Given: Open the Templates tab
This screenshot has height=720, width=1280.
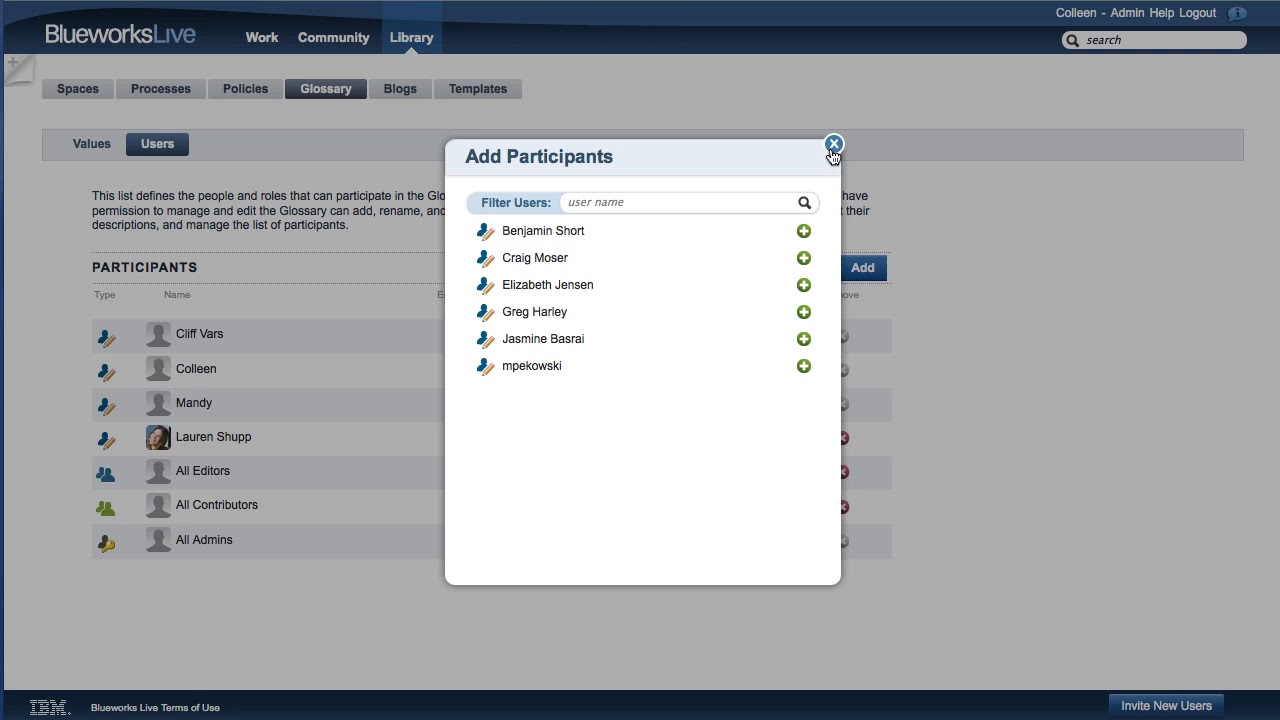Looking at the screenshot, I should click(477, 89).
